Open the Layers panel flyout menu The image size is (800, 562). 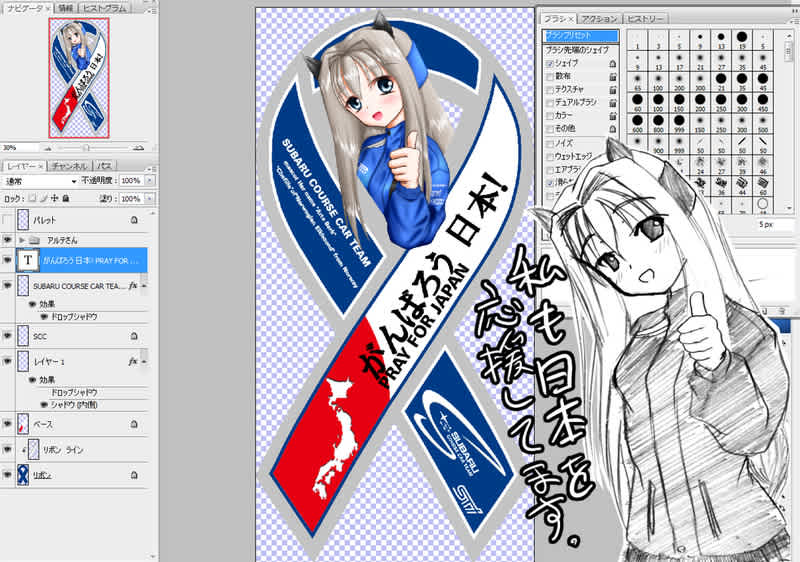click(x=153, y=168)
